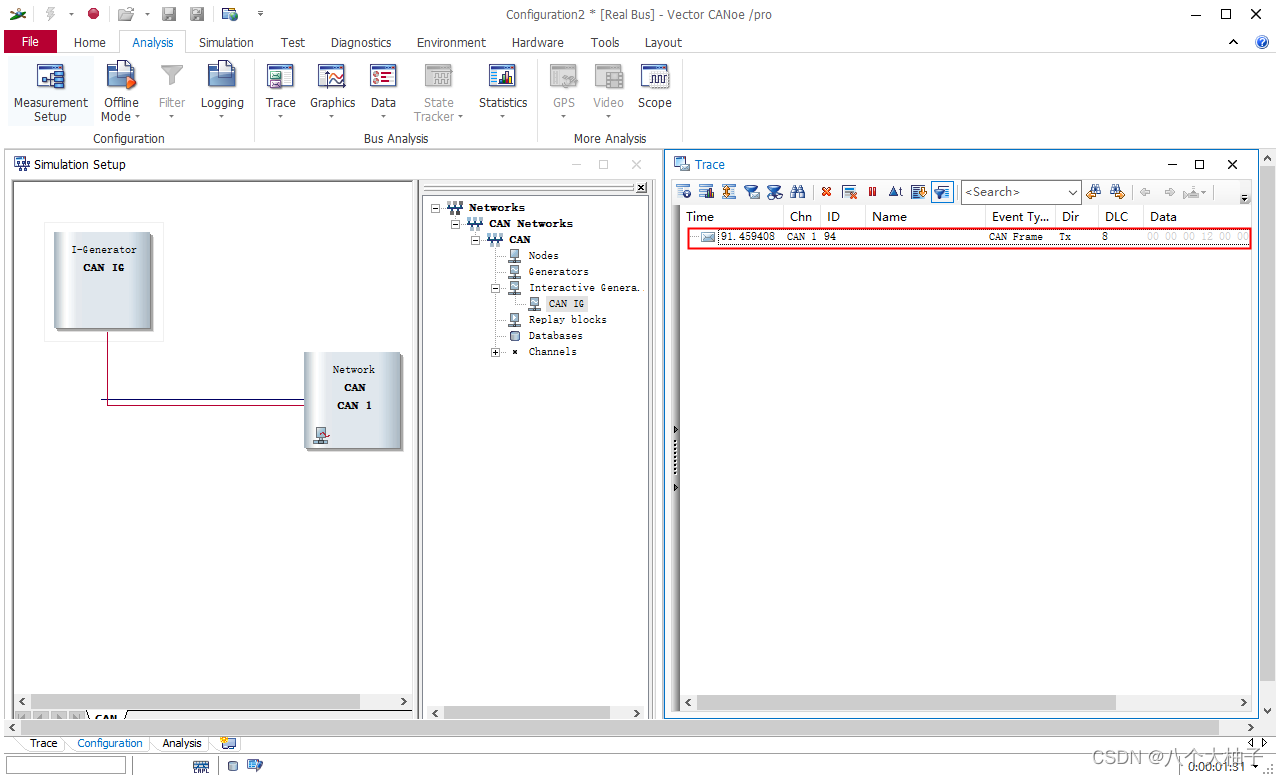Viewport: 1278px width, 777px height.
Task: Click the database icon in status bar
Action: (233, 766)
